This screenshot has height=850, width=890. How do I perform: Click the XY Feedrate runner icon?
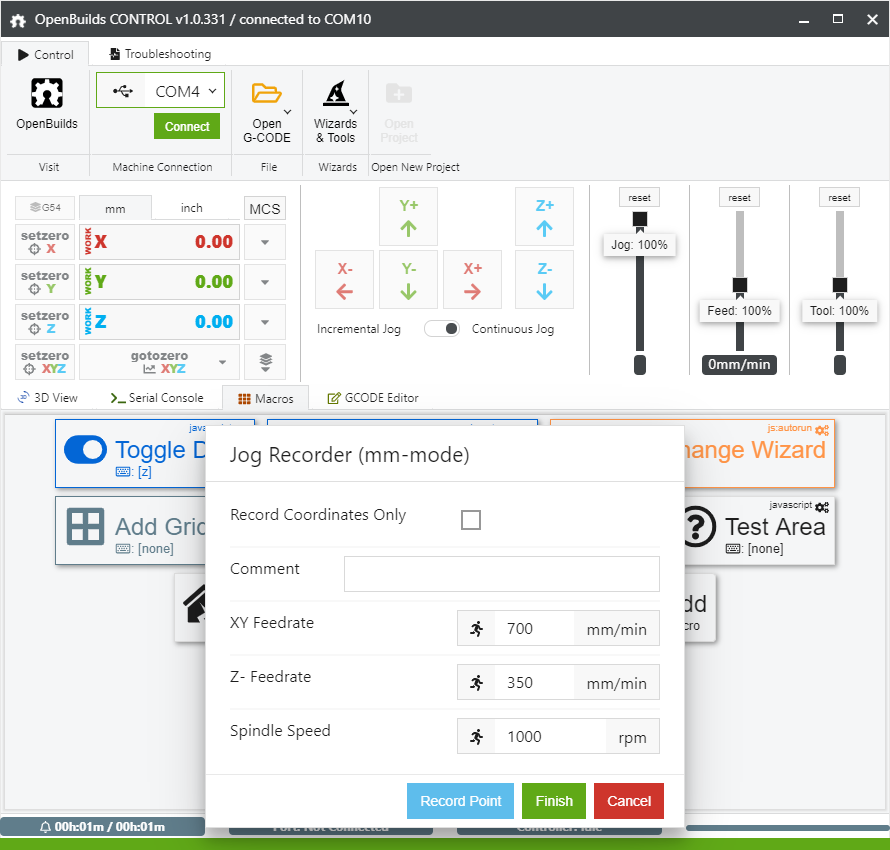click(477, 629)
